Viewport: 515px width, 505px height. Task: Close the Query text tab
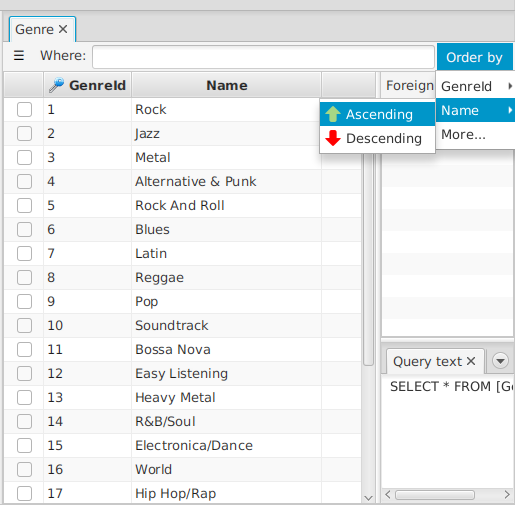471,361
